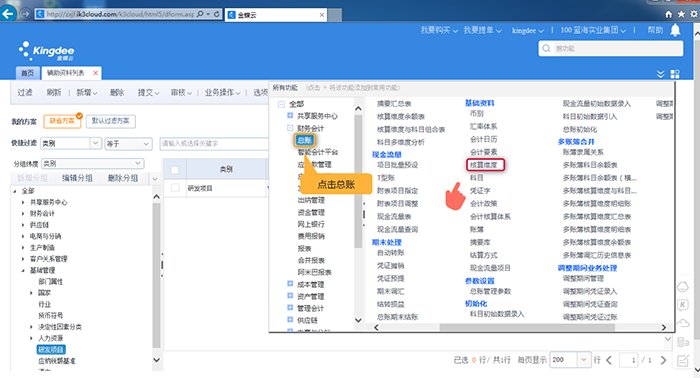Open the browser favorites star
The width and height of the screenshot is (700, 378).
681,14
